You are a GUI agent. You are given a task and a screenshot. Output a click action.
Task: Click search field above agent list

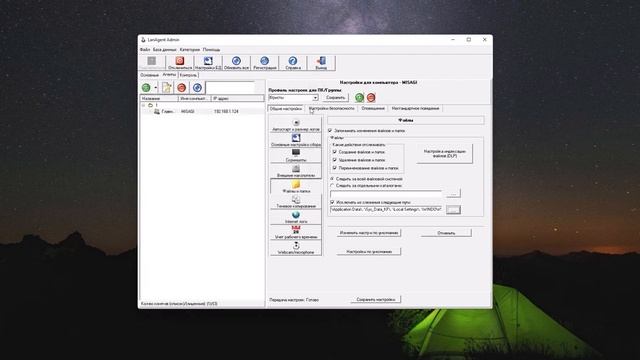pos(230,87)
